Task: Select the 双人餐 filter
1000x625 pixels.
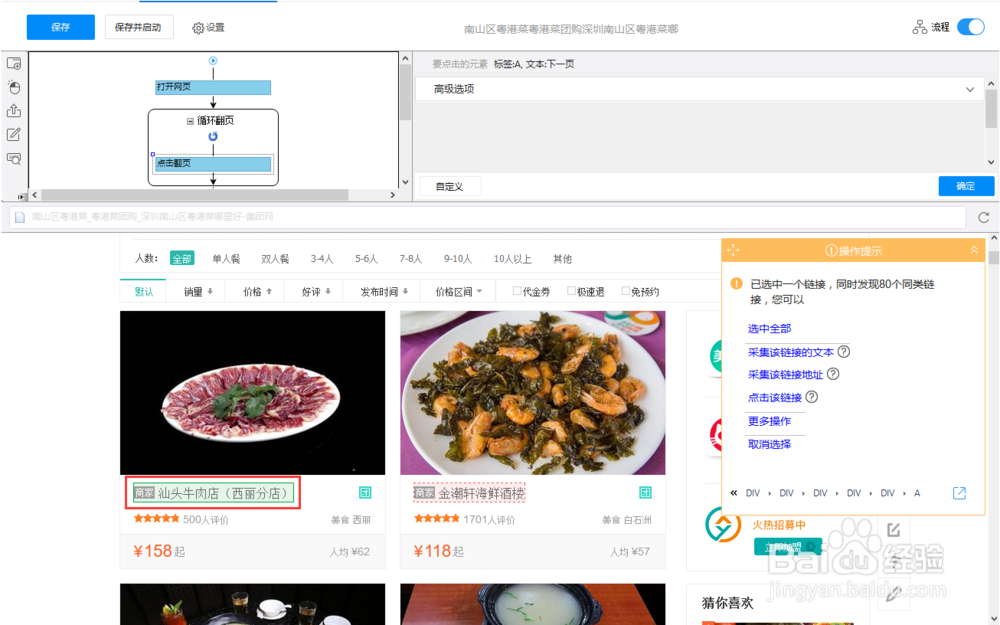Action: (275, 258)
